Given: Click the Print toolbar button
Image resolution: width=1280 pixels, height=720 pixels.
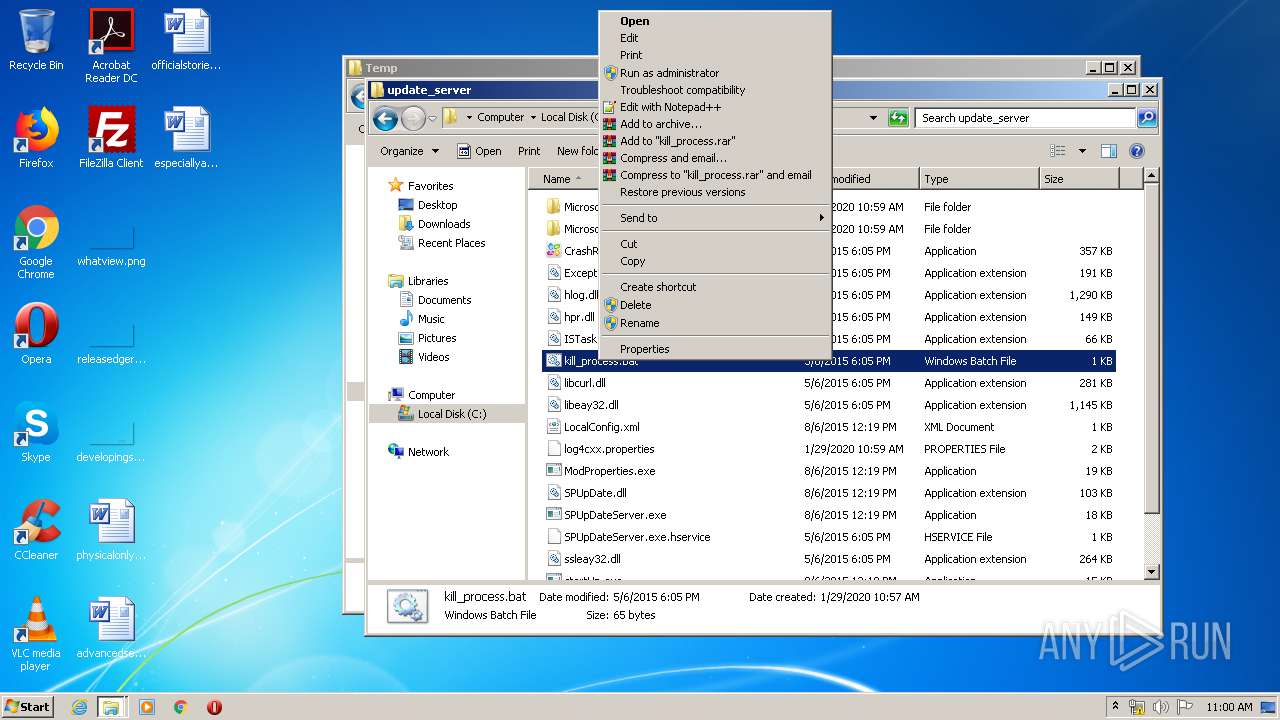Looking at the screenshot, I should coord(529,151).
